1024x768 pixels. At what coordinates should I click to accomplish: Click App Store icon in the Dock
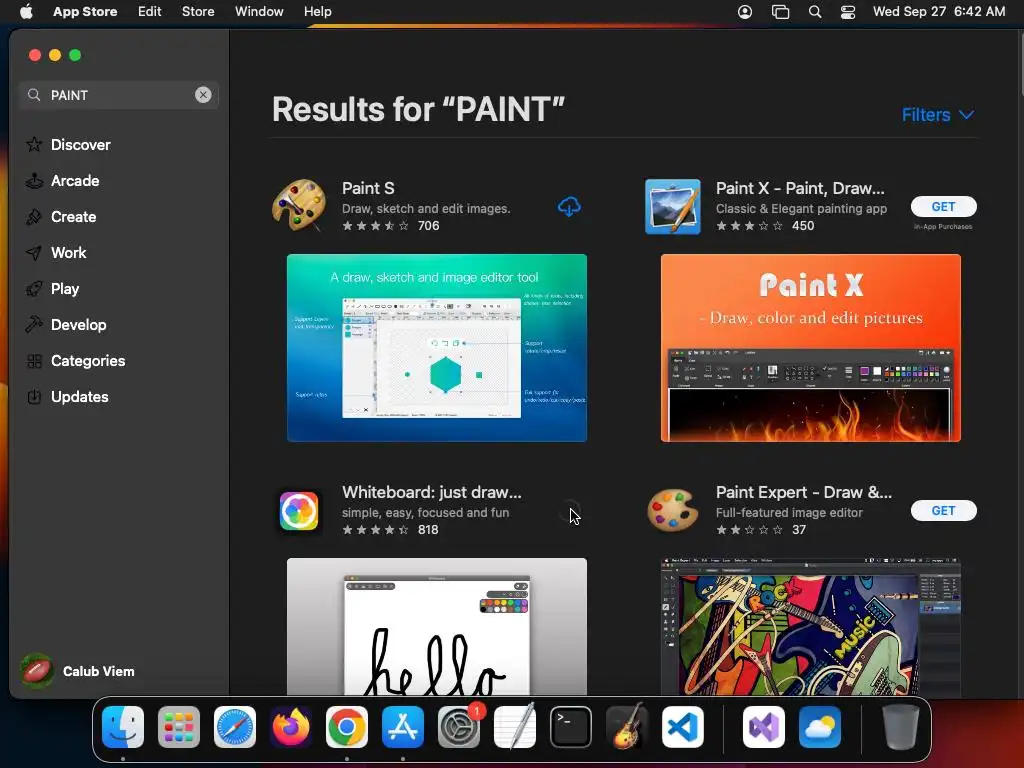point(403,727)
